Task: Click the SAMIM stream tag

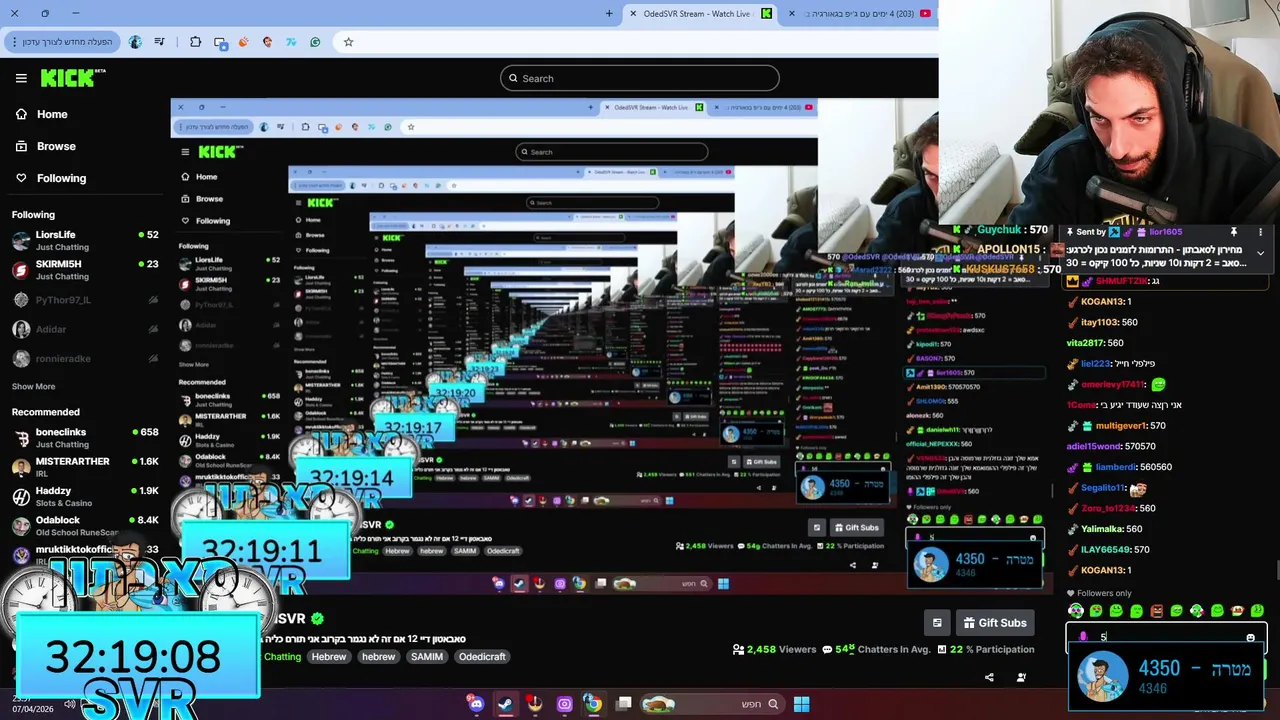Action: point(427,657)
